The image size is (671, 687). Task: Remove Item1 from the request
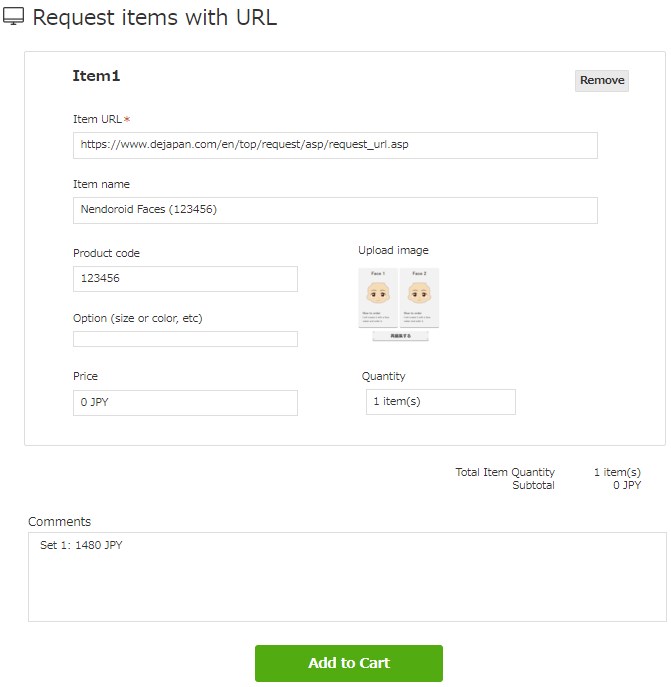[601, 80]
